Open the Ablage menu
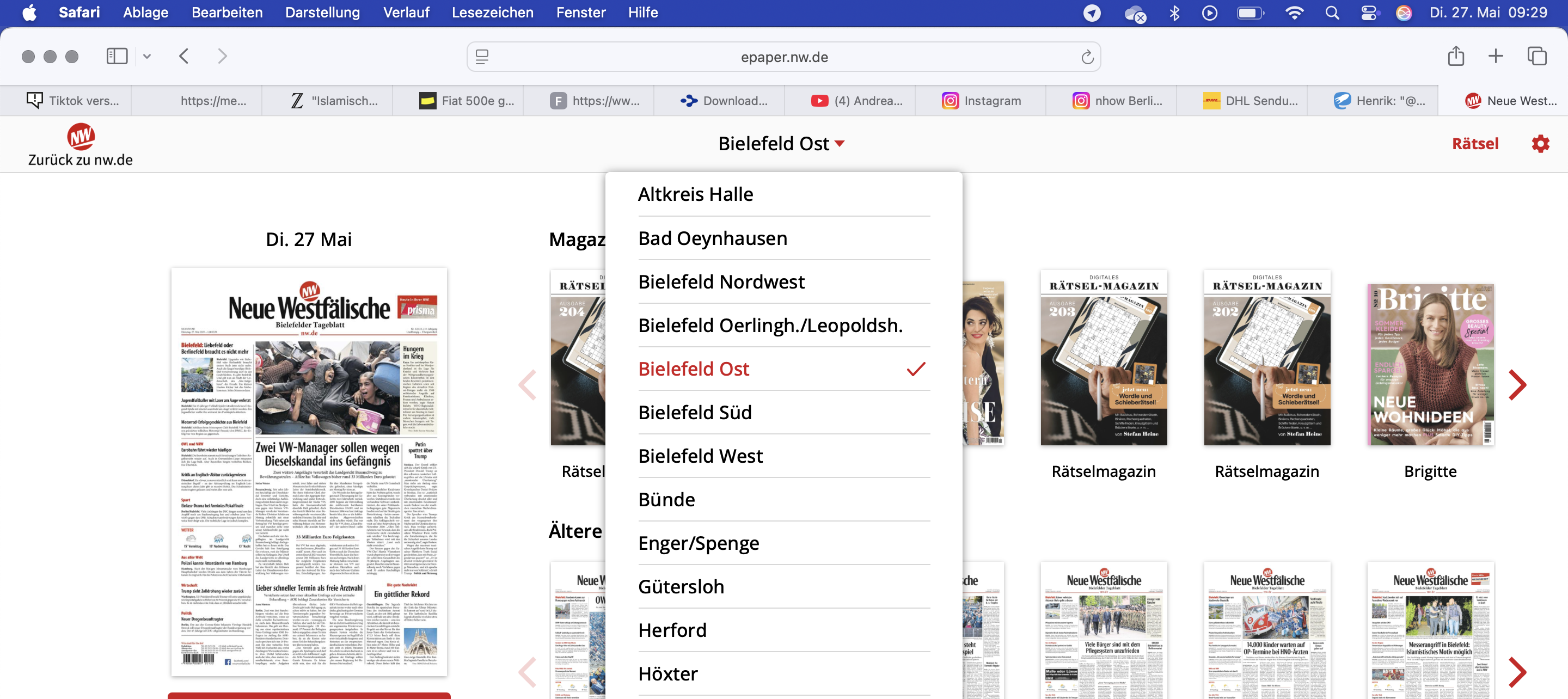 click(x=145, y=13)
